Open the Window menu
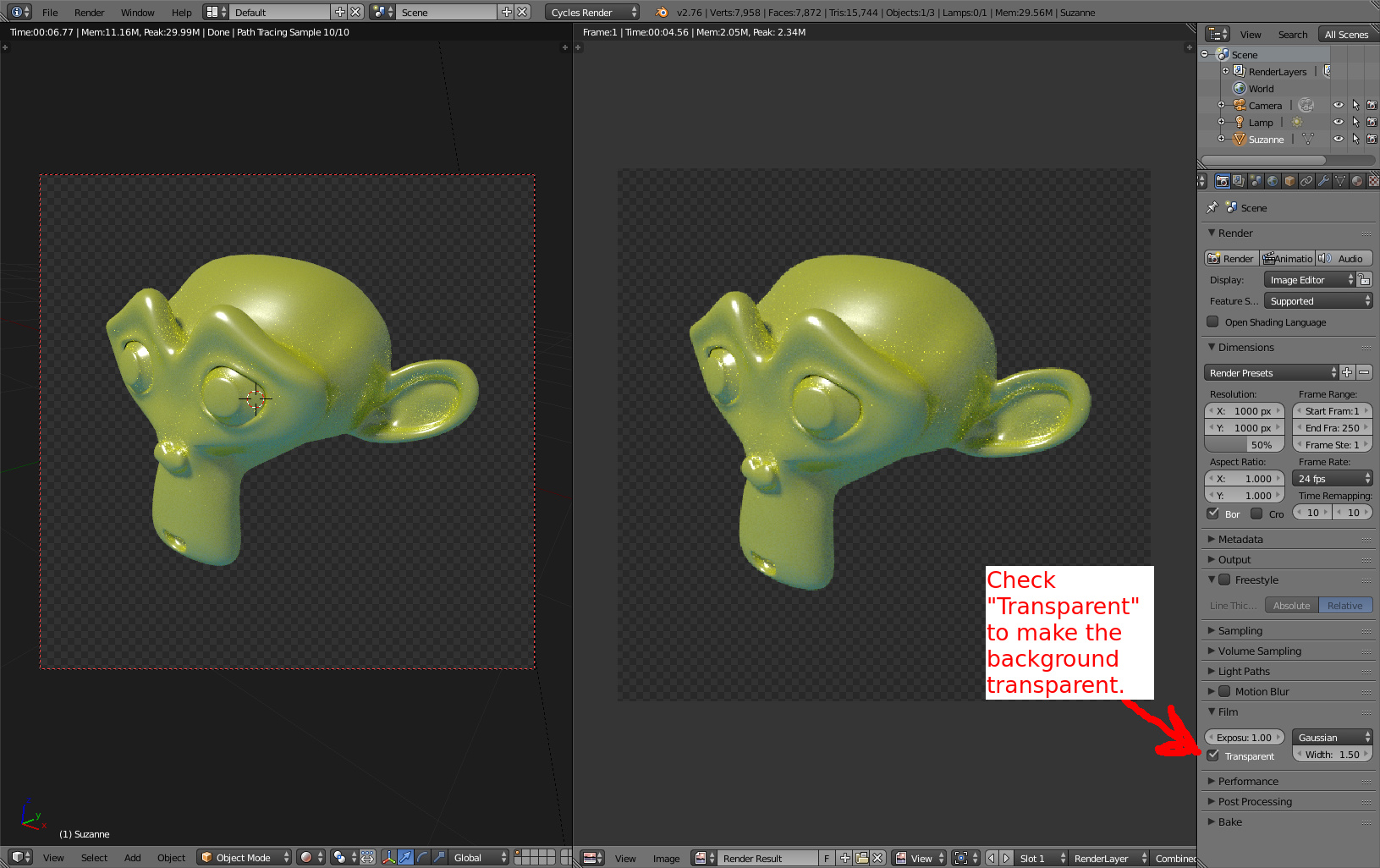The width and height of the screenshot is (1380, 868). (137, 13)
